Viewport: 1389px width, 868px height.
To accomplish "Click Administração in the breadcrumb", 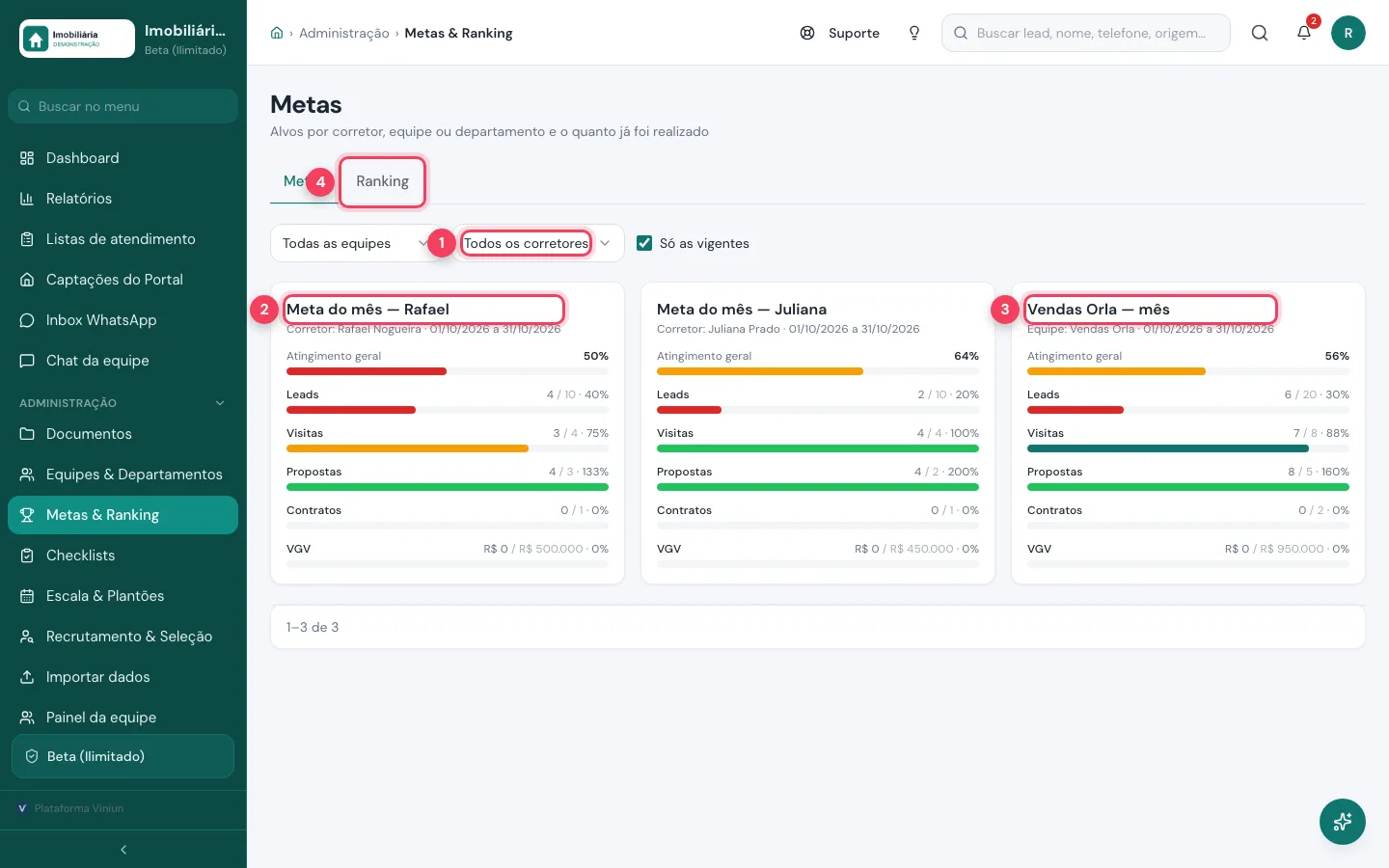I will click(344, 33).
